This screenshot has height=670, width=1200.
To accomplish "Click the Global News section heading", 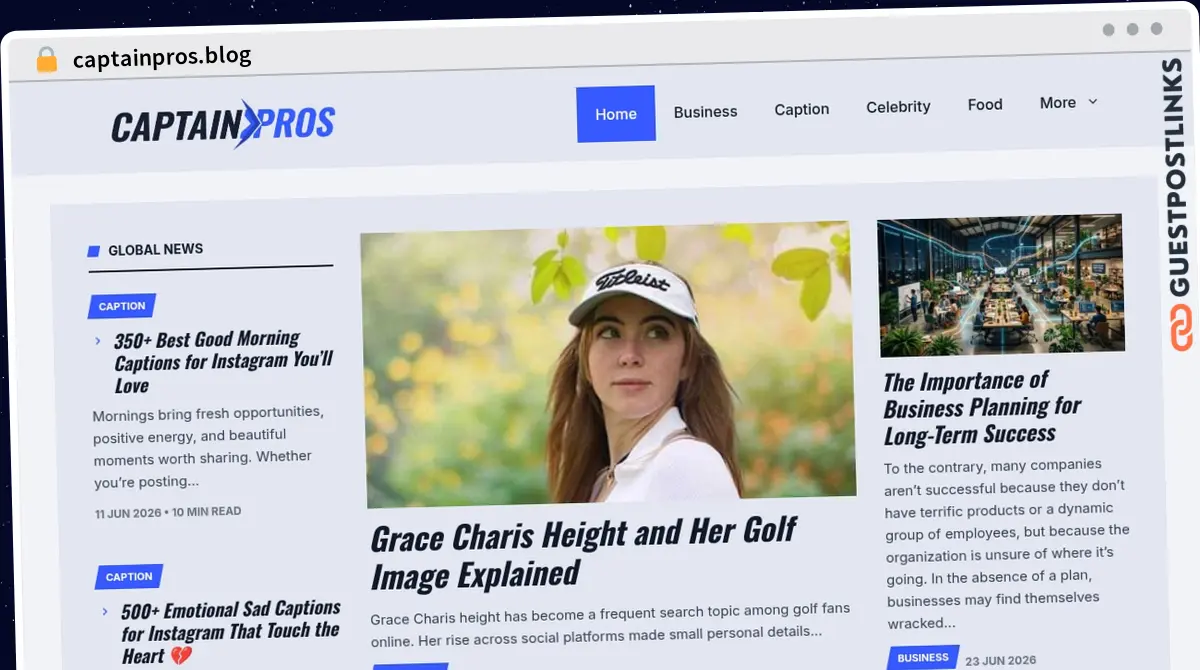I will tap(155, 249).
